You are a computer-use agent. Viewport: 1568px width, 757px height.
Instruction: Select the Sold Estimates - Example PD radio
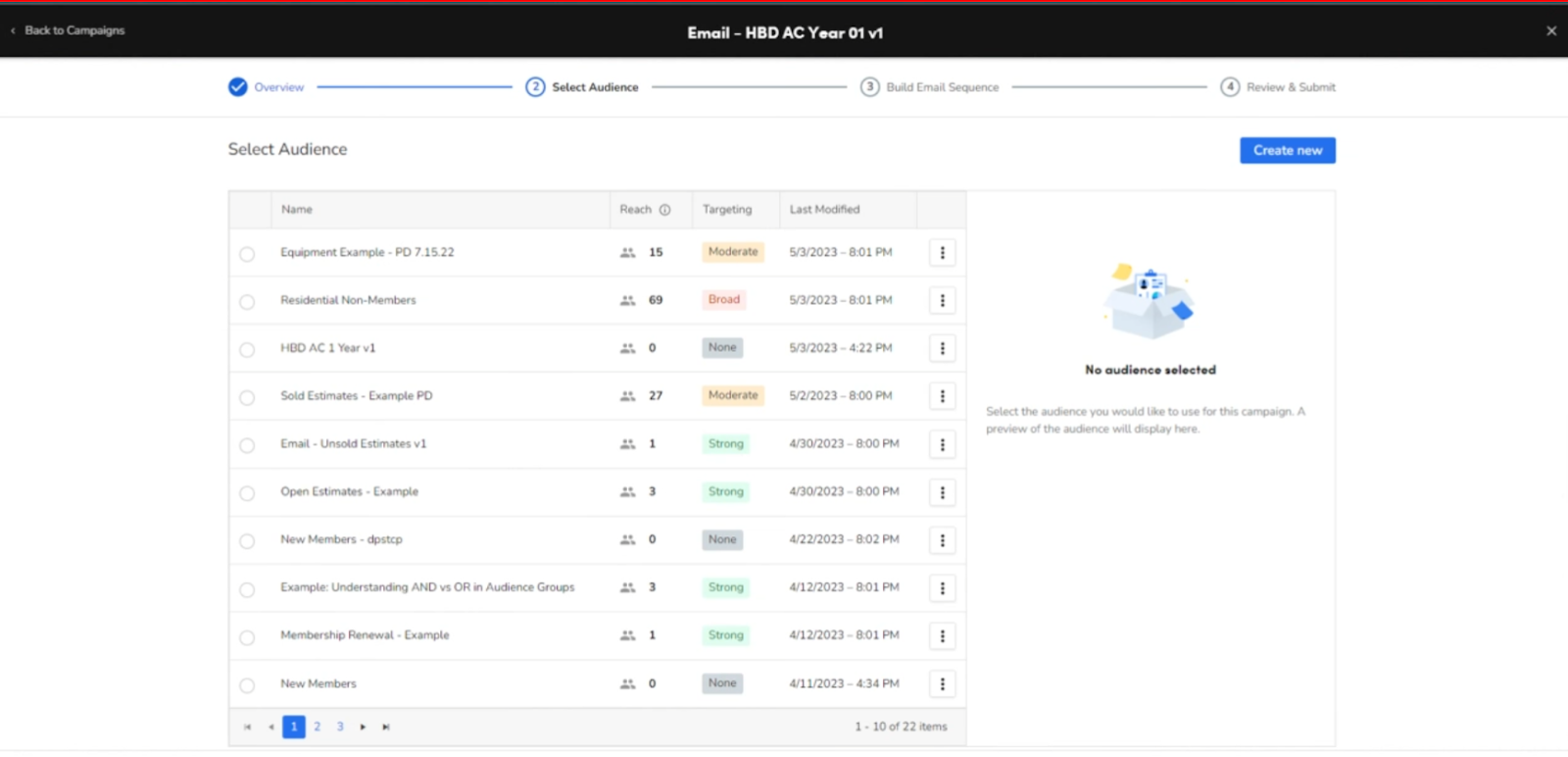[247, 398]
